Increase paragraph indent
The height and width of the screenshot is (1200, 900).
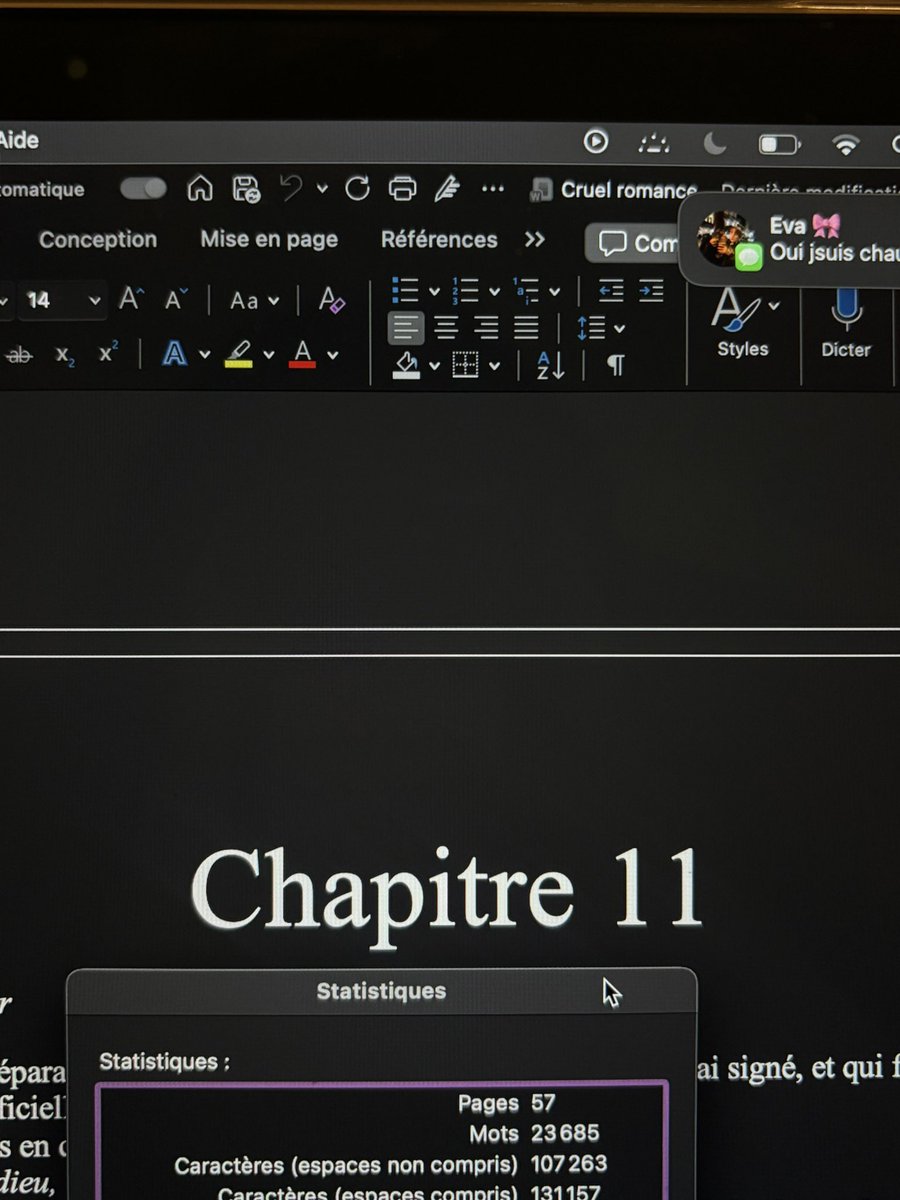[x=651, y=291]
